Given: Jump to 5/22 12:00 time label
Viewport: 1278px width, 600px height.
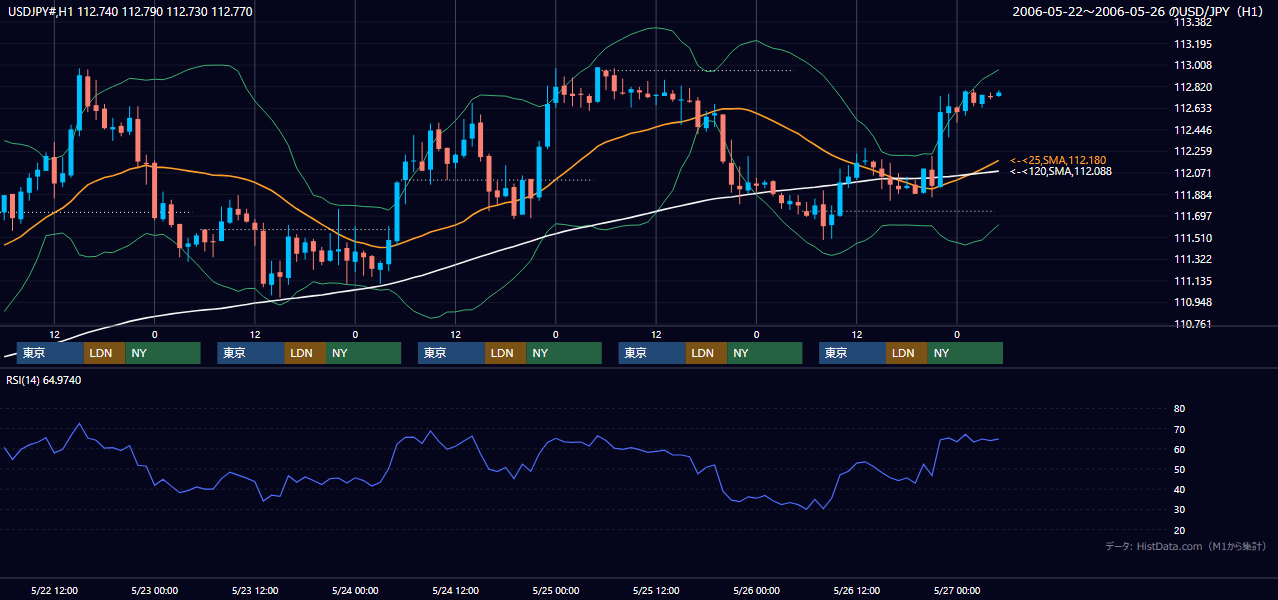Looking at the screenshot, I should pos(55,591).
